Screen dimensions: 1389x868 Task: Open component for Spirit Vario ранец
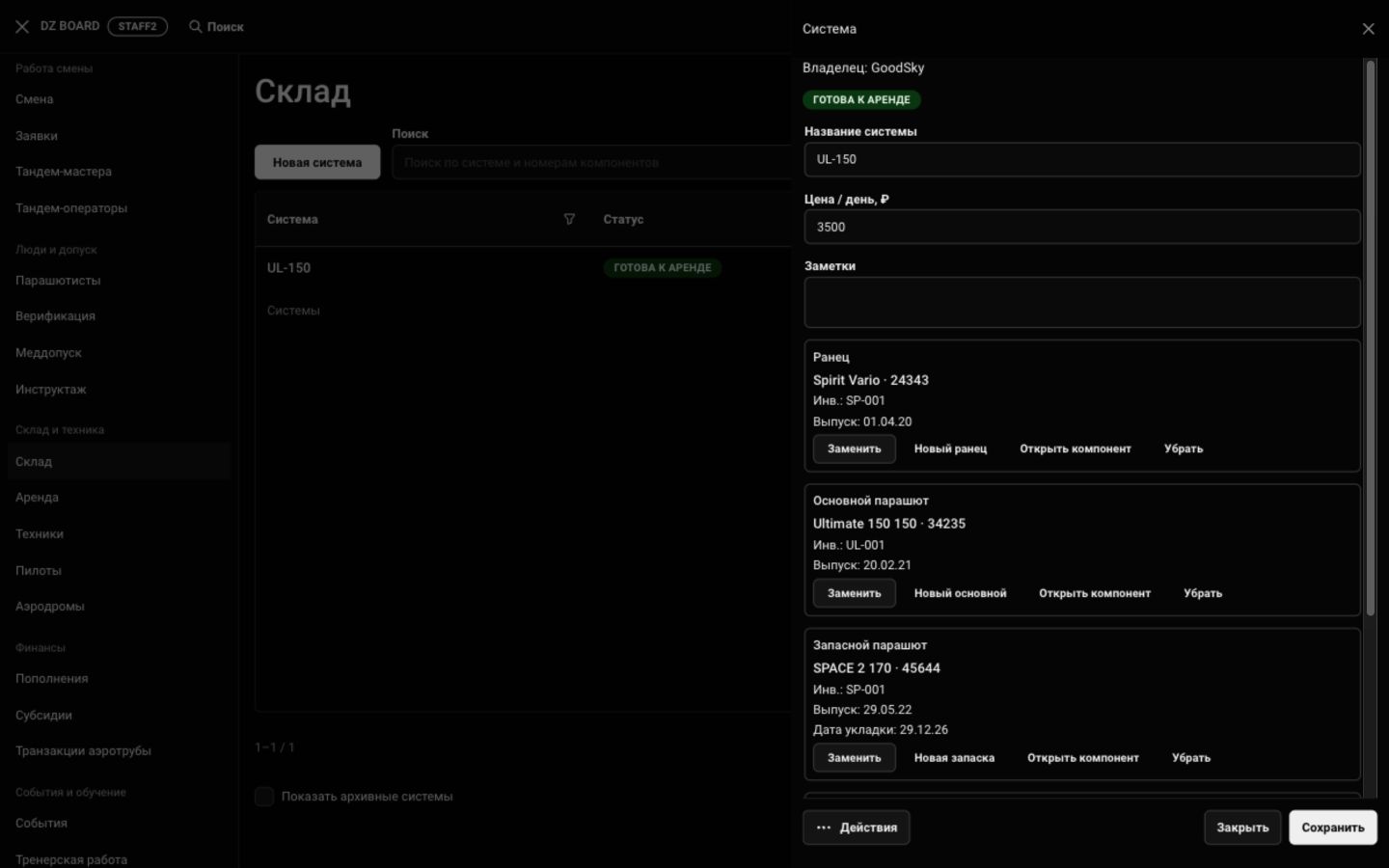1076,448
